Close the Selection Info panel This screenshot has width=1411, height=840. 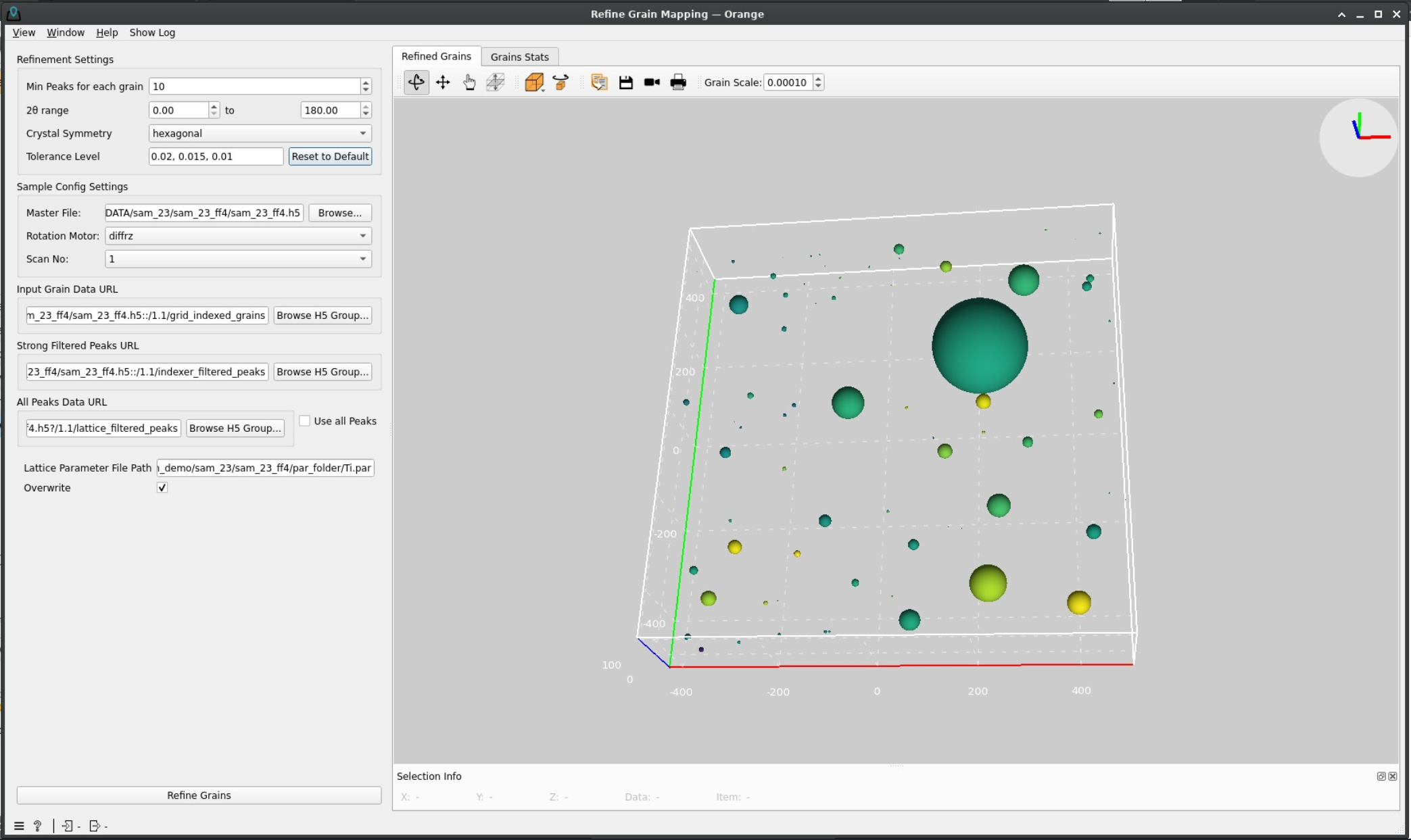click(x=1393, y=776)
